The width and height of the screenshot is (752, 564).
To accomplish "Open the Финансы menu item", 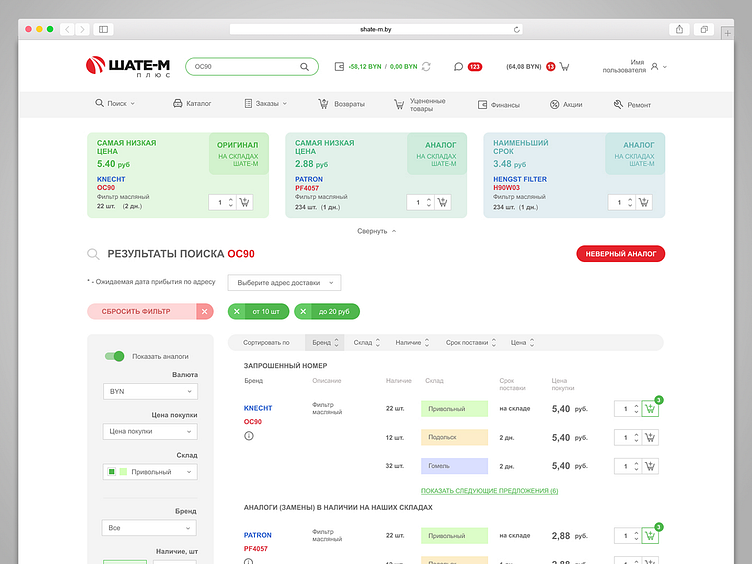I will pos(498,105).
